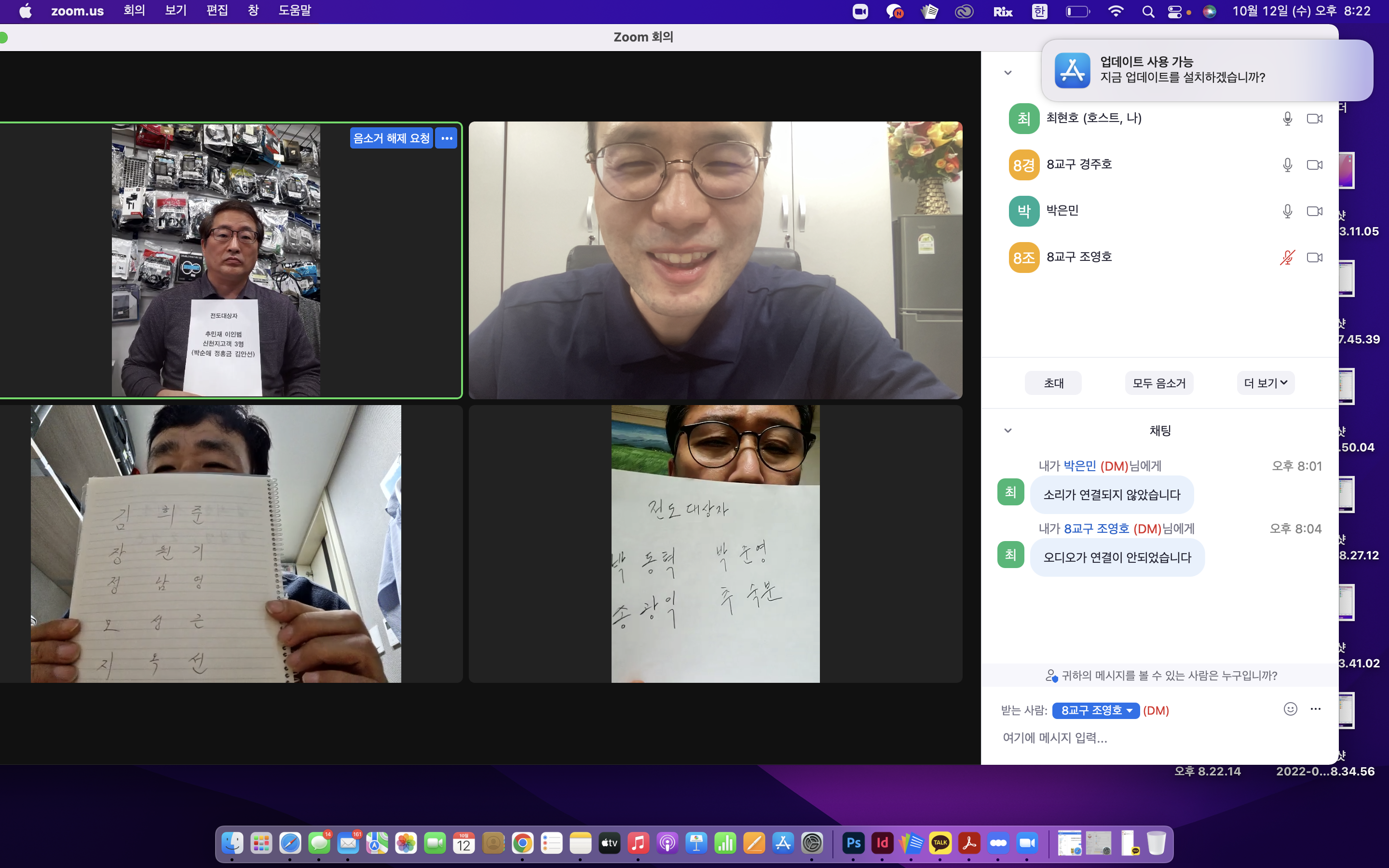This screenshot has width=1389, height=868.
Task: Click the 음소거 해제 요청 button on video
Action: click(392, 138)
